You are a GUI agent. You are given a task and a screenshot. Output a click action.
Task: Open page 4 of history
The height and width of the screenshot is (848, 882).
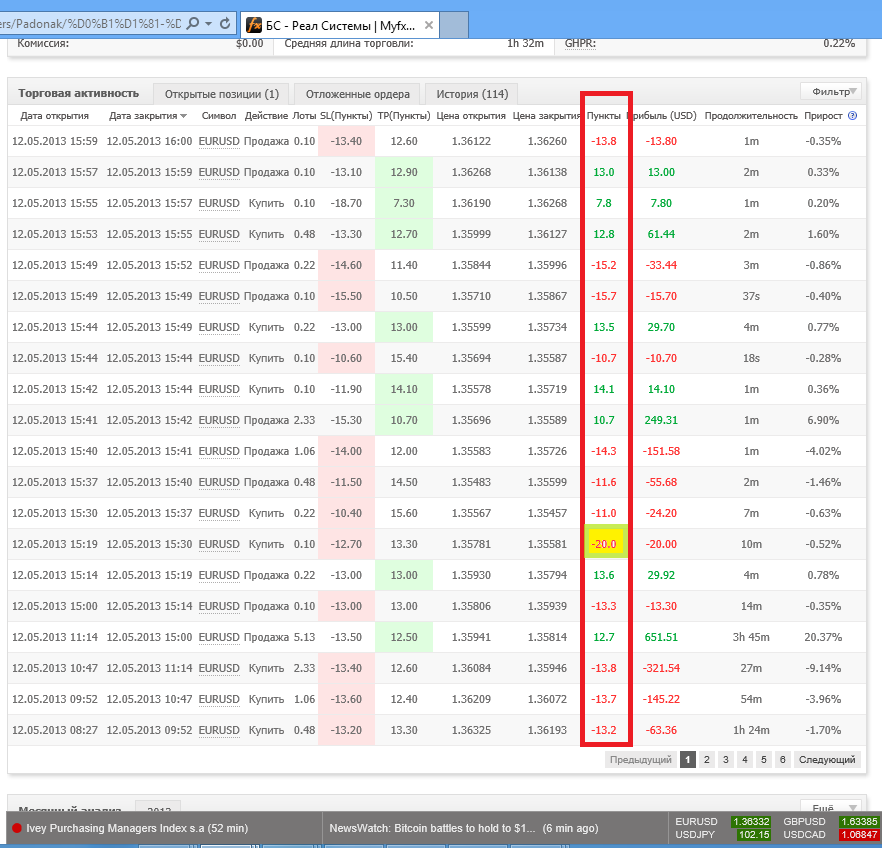click(745, 760)
